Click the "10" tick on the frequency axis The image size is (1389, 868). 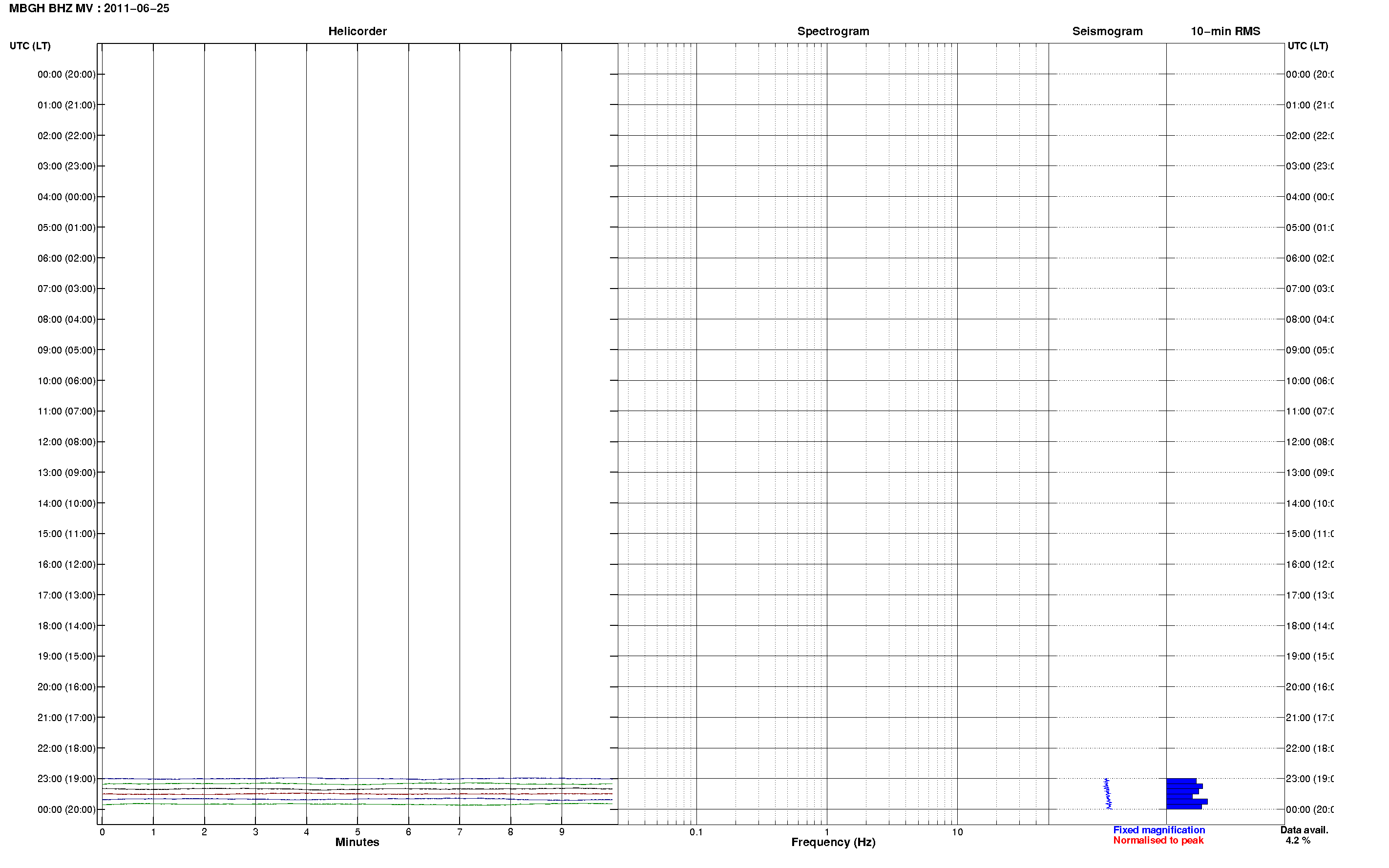(x=957, y=832)
